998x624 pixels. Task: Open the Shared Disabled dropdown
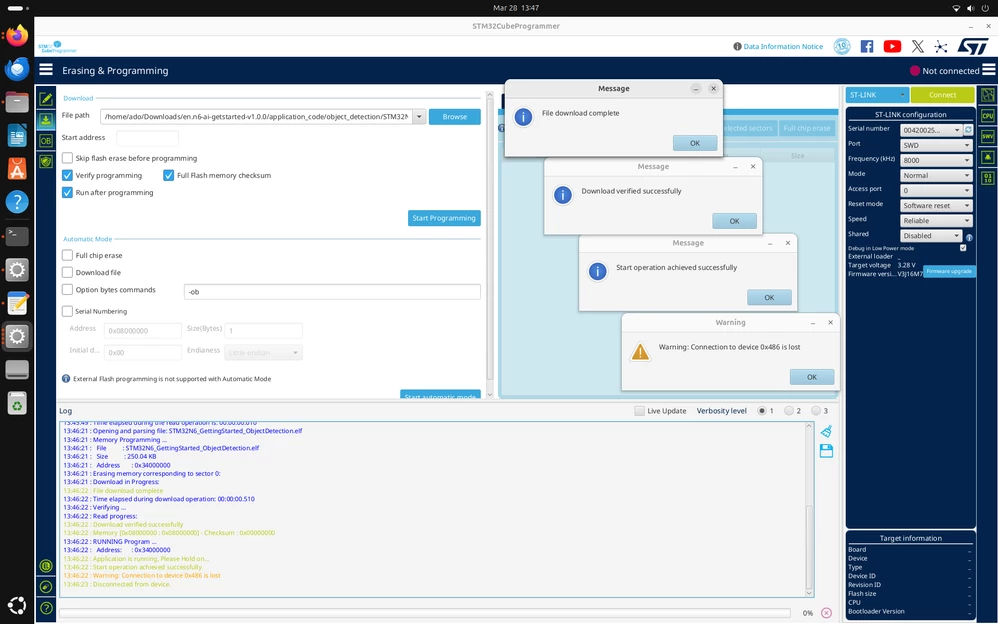point(931,236)
